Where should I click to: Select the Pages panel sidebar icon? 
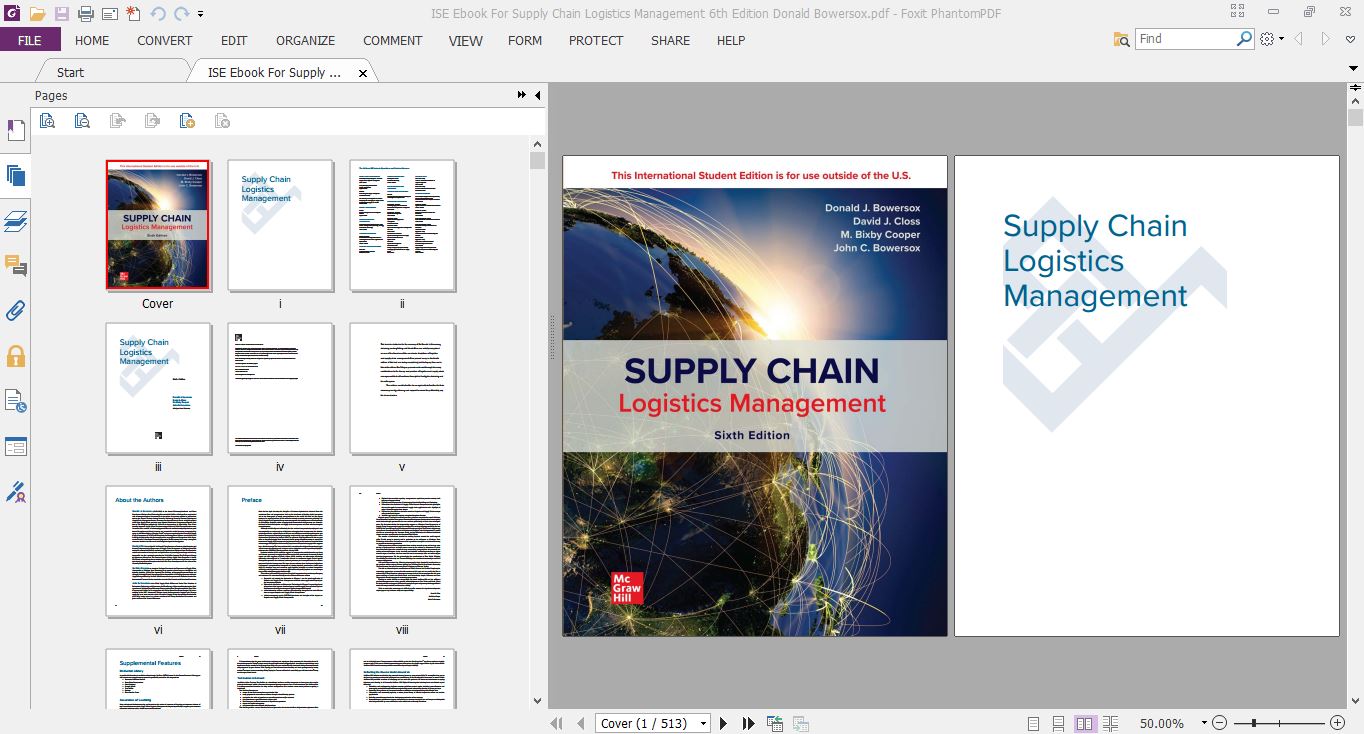[15, 176]
